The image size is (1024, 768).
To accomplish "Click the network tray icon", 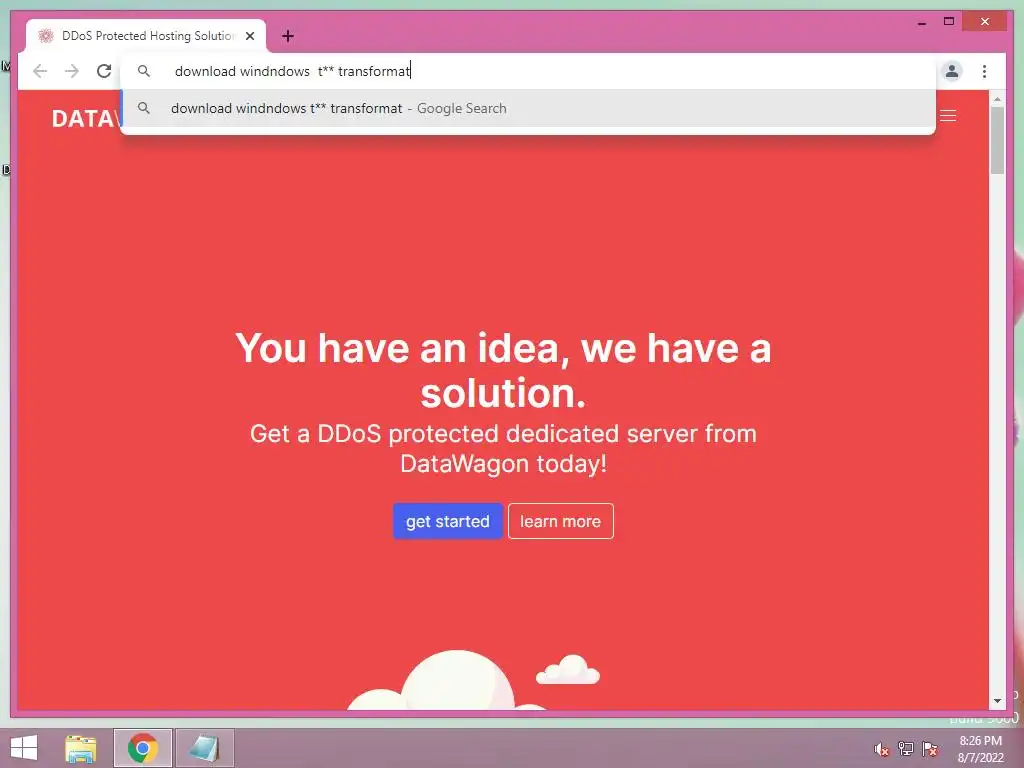I will point(906,748).
